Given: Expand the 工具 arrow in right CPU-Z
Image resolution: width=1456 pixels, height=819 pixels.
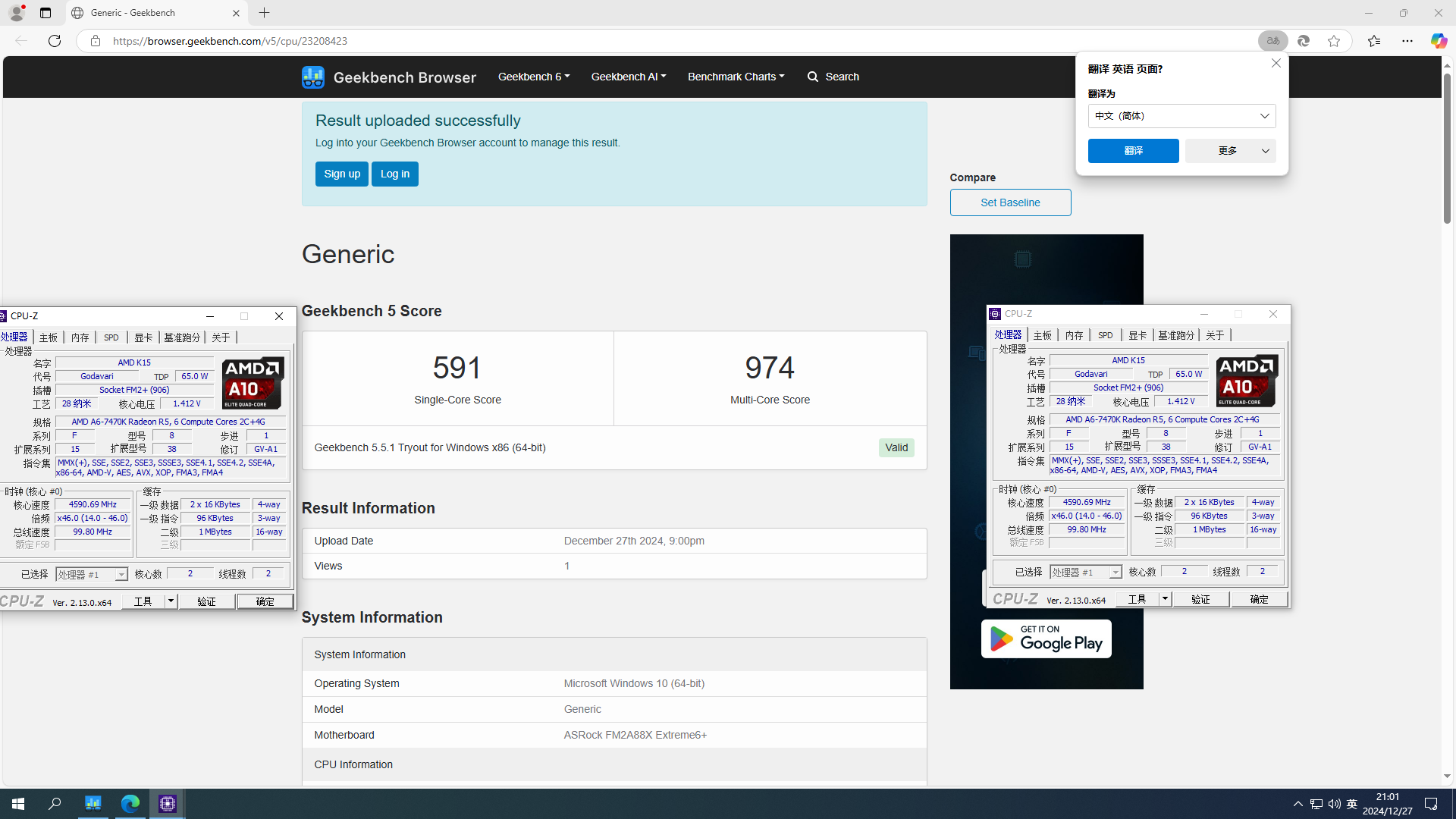Looking at the screenshot, I should pyautogui.click(x=1166, y=599).
